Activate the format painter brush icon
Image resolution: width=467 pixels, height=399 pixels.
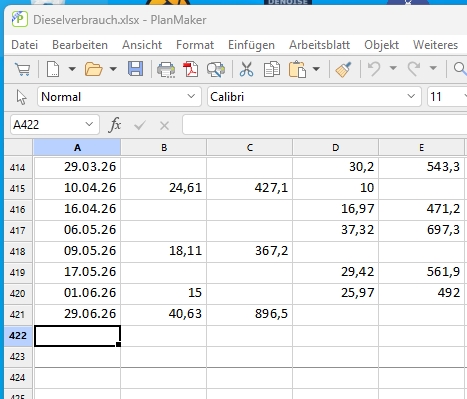[343, 69]
